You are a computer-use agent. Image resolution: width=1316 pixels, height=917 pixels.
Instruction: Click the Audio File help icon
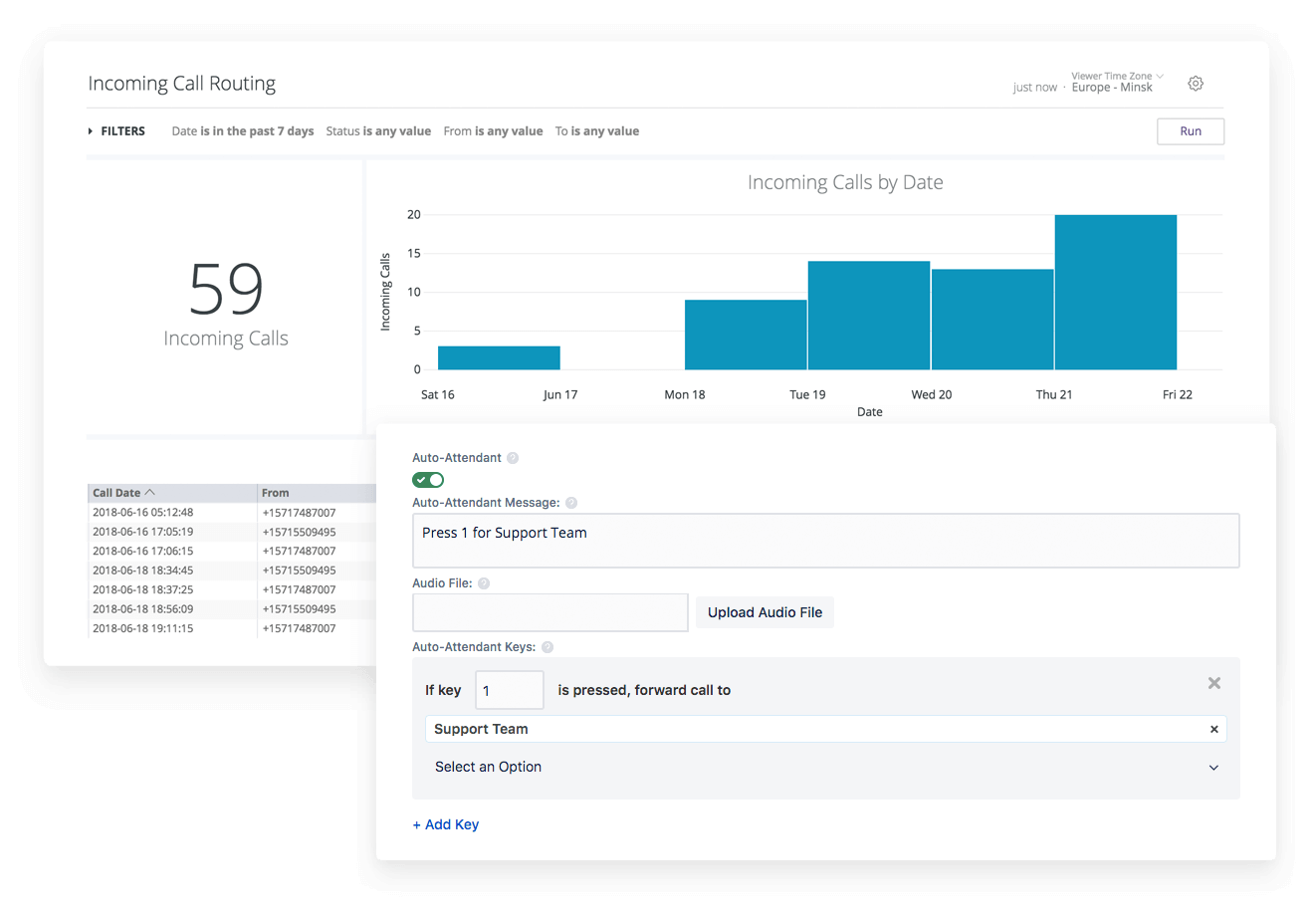485,582
